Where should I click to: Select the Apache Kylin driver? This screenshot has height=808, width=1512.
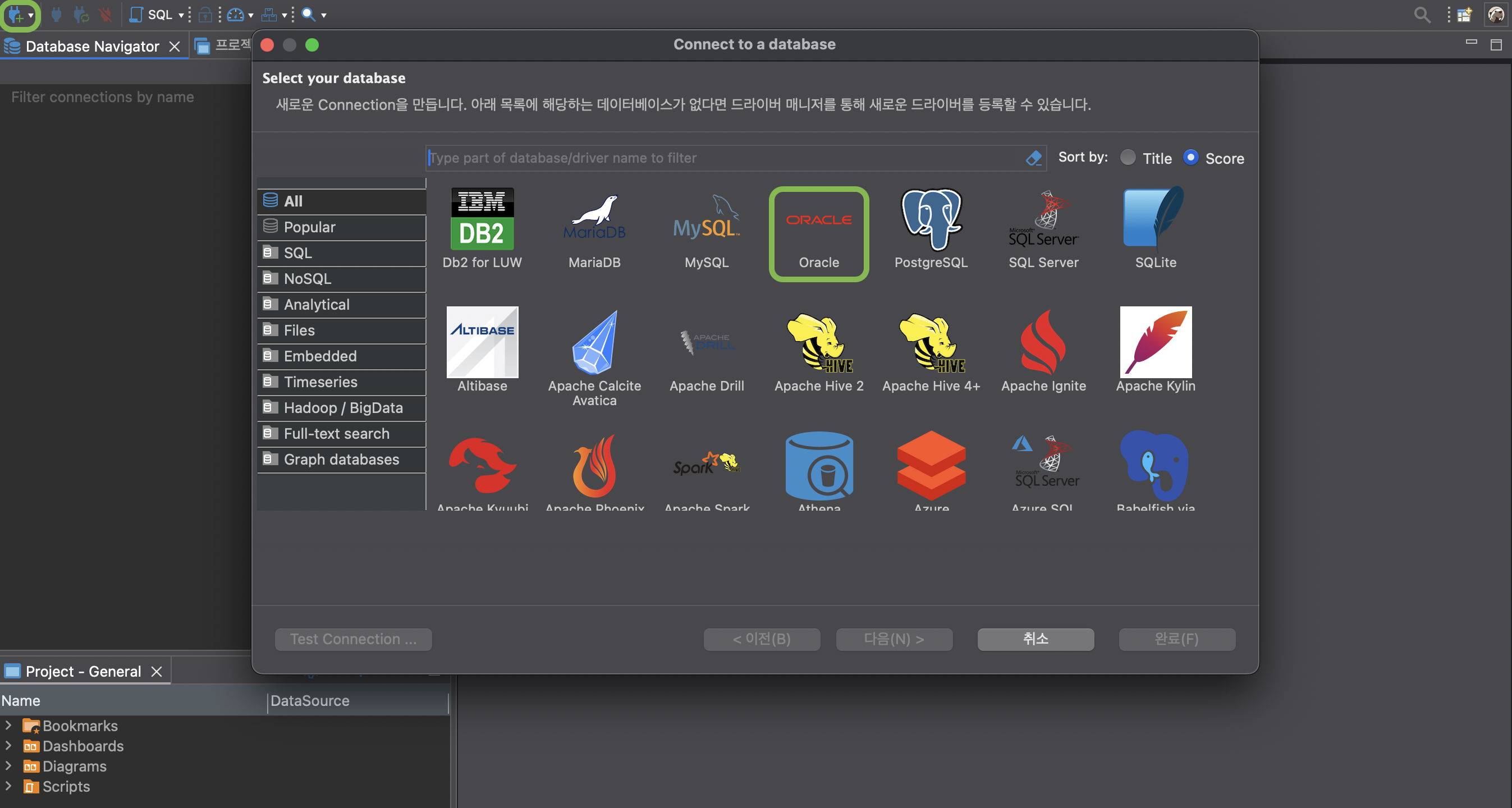[1155, 350]
